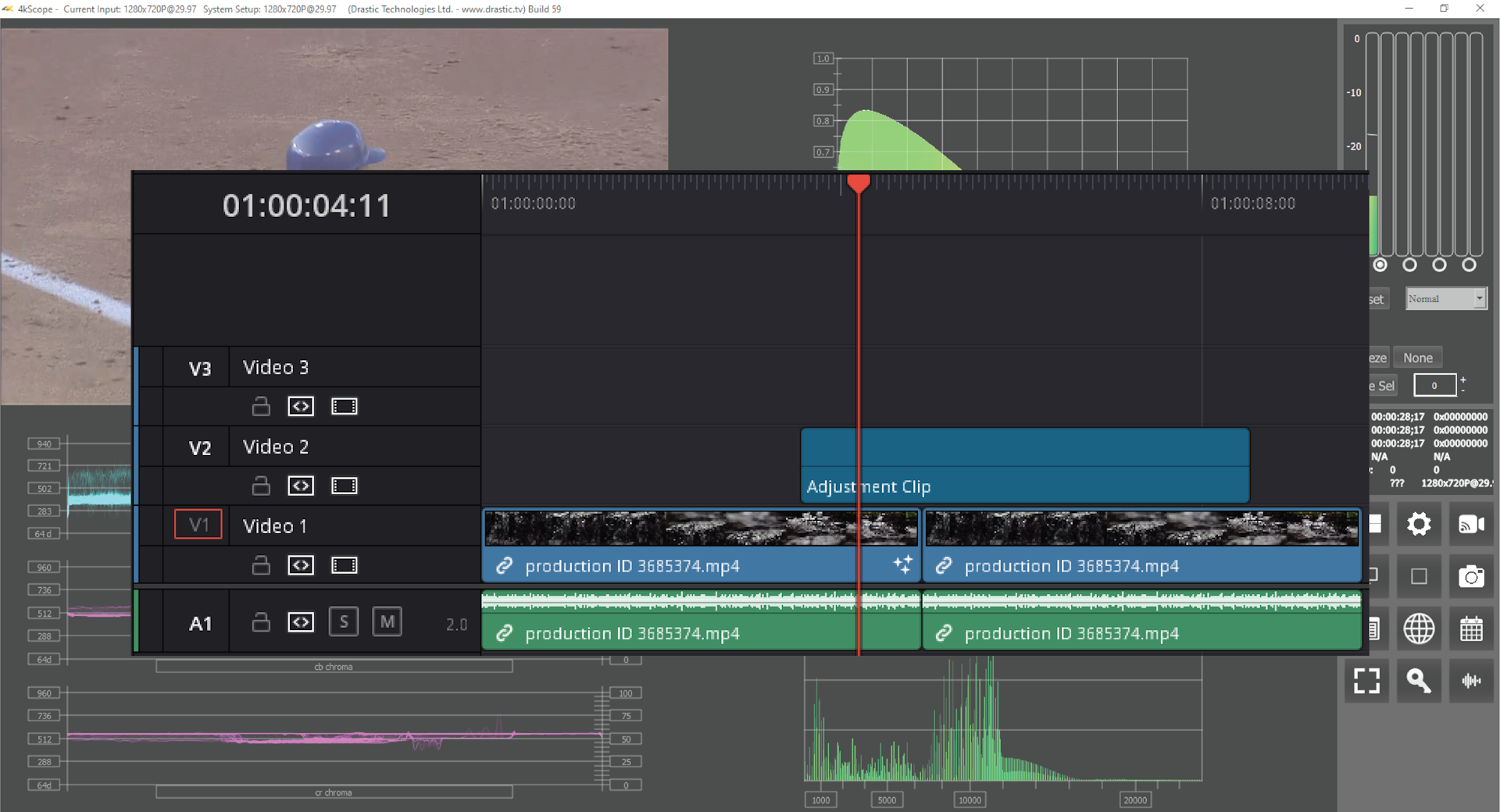The height and width of the screenshot is (812, 1500).
Task: Select second production ID 3685374.mp4 video clip
Action: 1142,546
